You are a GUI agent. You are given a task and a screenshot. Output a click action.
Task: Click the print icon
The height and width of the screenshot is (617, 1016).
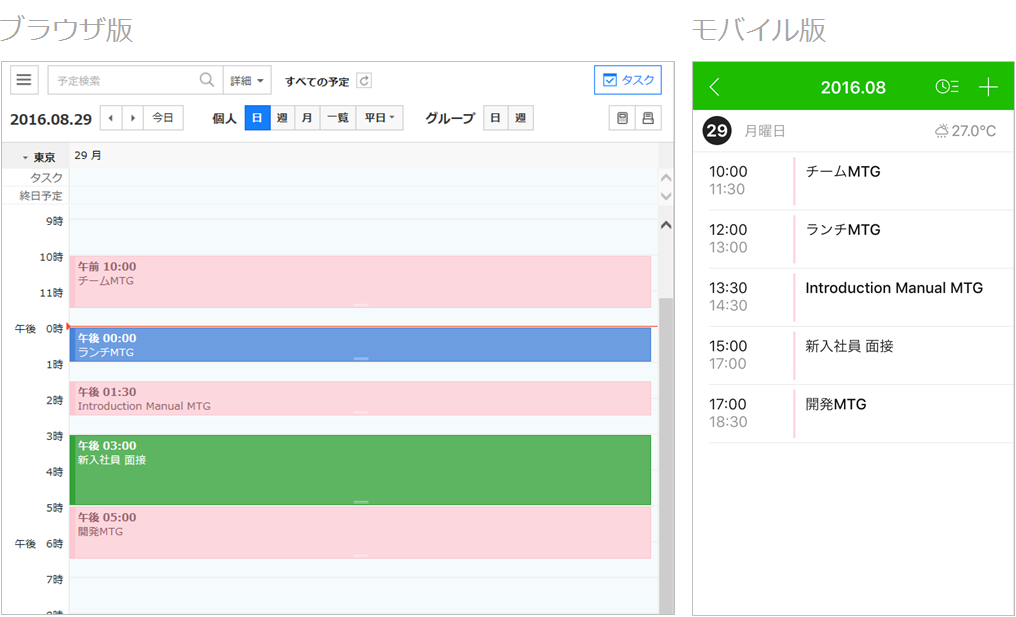click(x=647, y=118)
